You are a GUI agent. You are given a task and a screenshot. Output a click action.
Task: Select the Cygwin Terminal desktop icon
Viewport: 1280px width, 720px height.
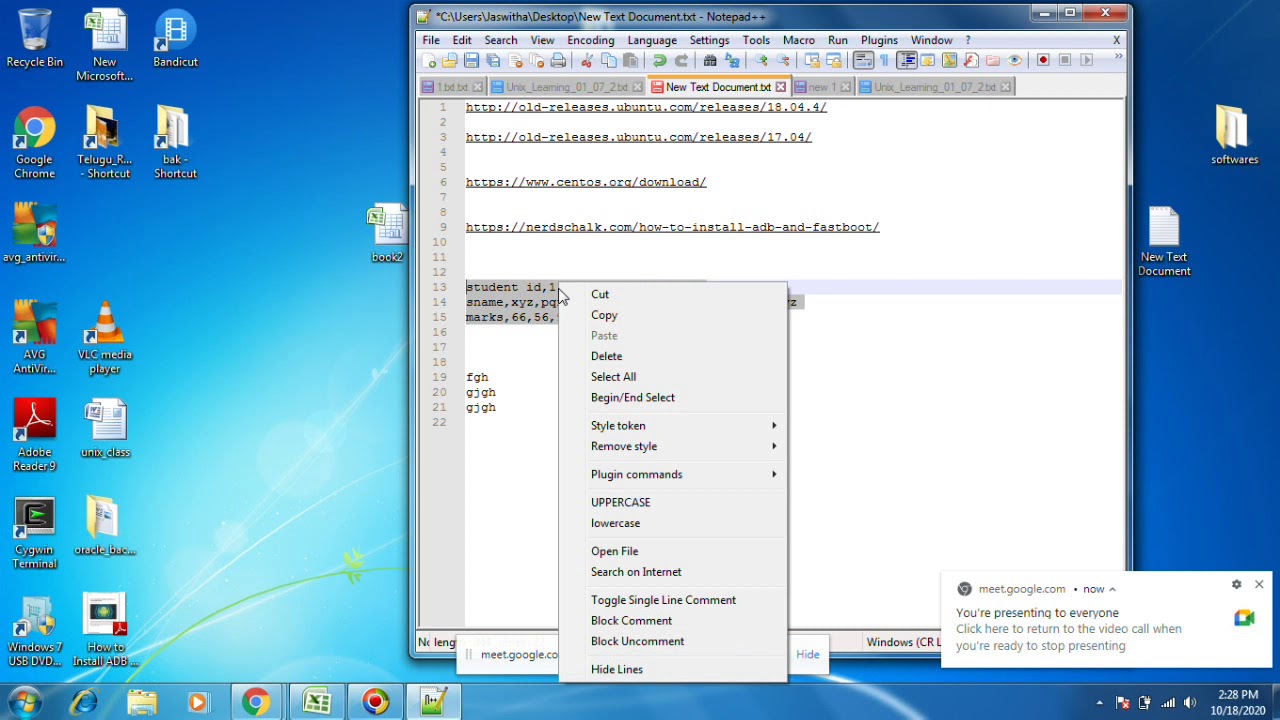point(35,535)
